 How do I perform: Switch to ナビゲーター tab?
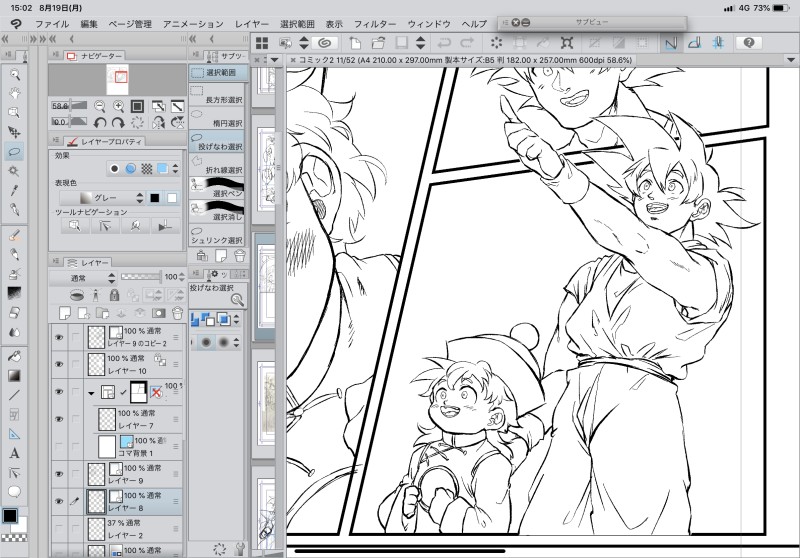click(95, 56)
